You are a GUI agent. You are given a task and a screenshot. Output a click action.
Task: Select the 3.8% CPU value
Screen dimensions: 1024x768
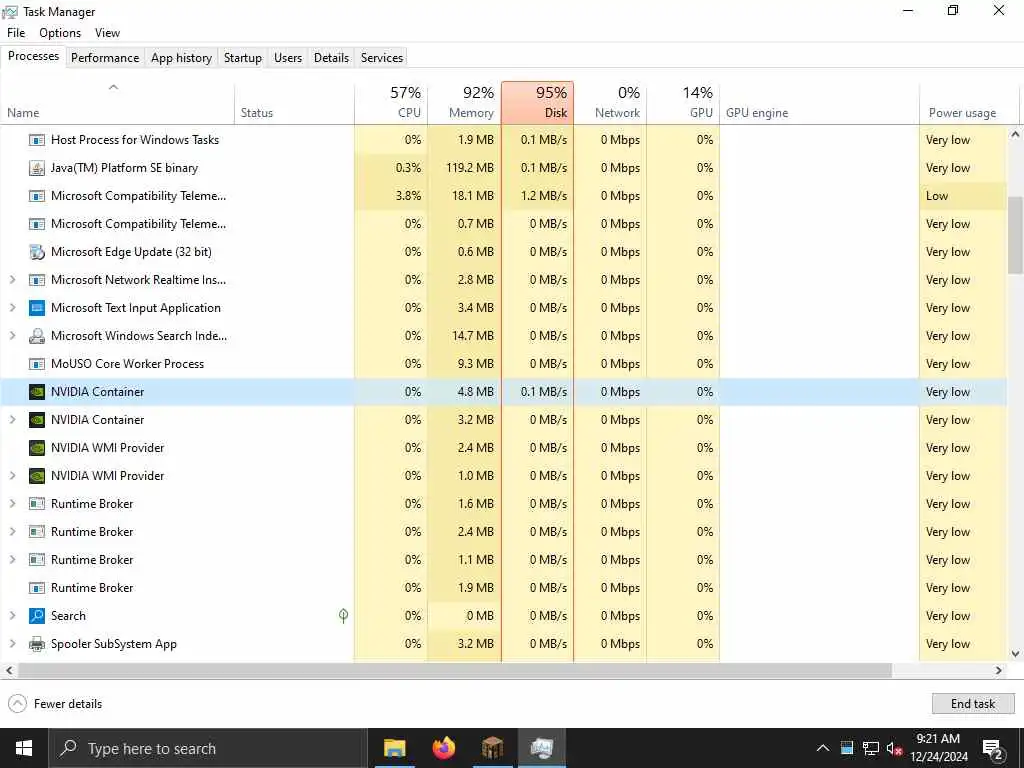(x=409, y=196)
